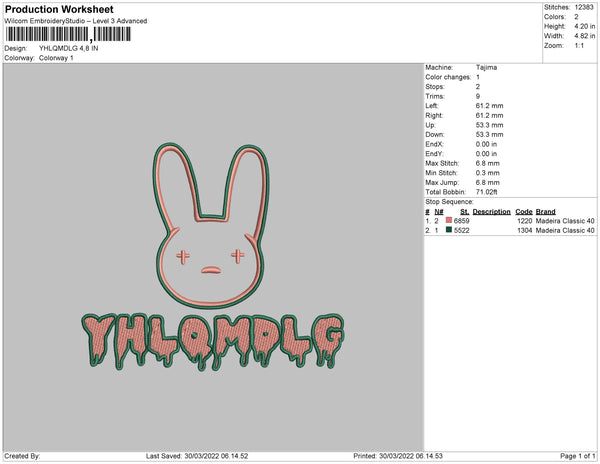Click the Trims value 9
Screen dimensions: 600x464
point(478,96)
